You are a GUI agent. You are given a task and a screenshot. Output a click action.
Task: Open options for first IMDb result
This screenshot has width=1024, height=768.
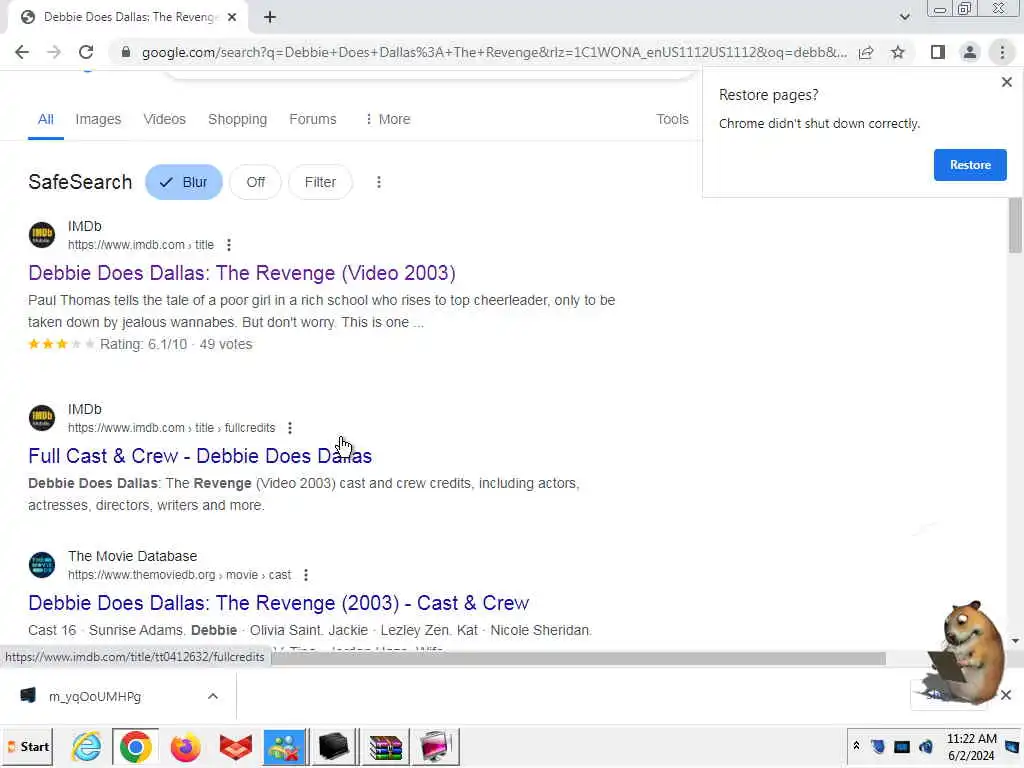(x=229, y=245)
